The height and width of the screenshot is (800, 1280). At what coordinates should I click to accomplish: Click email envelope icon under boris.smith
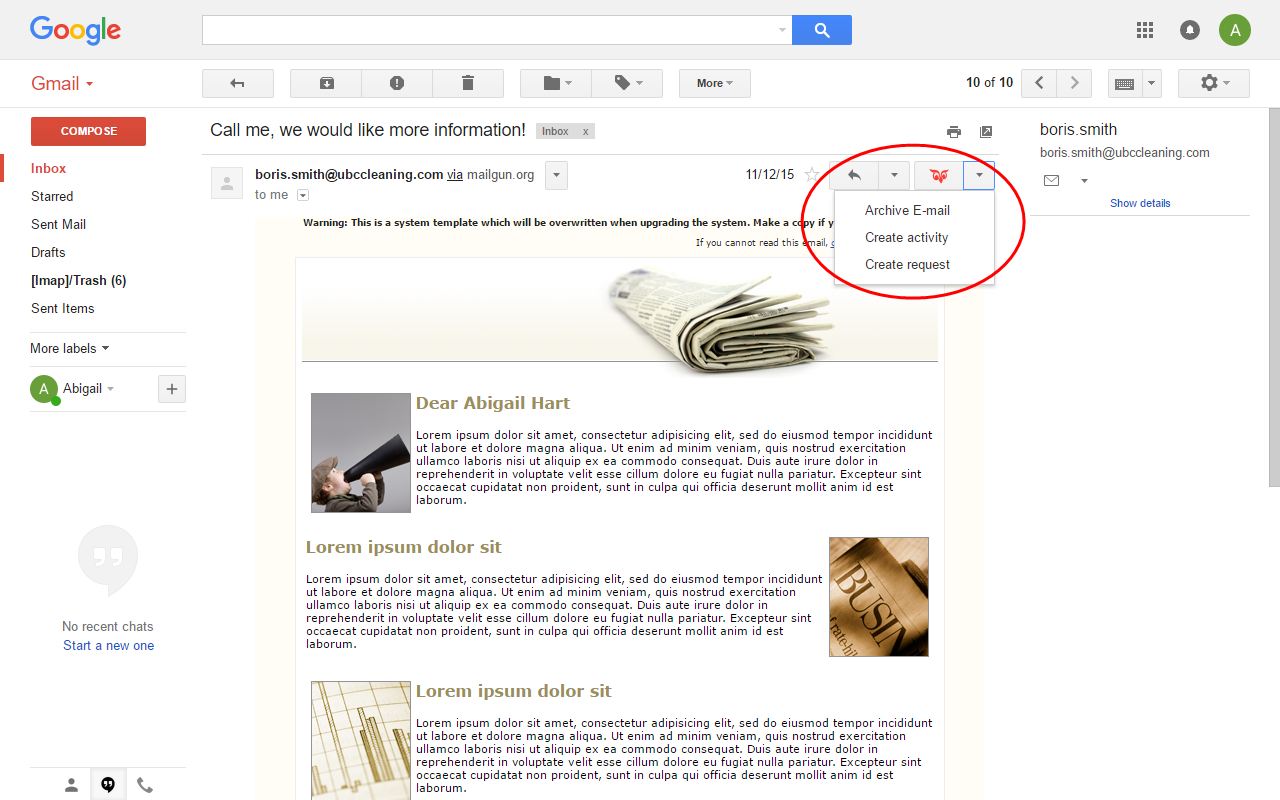point(1051,181)
